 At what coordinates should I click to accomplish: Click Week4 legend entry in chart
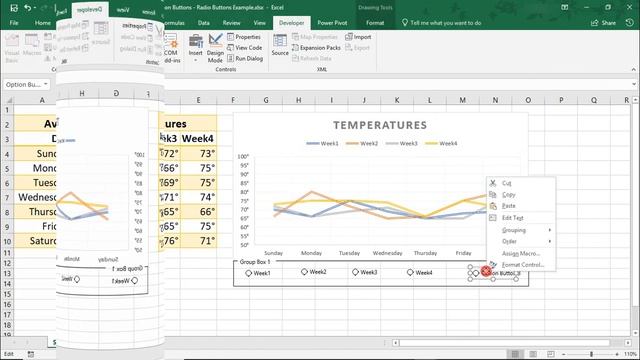click(x=441, y=143)
